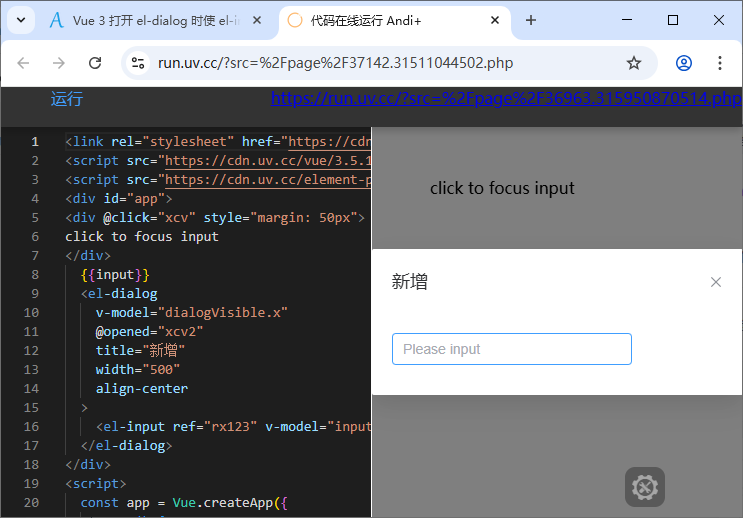
Task: Click line number 7 in the gutter
Action: (35, 255)
